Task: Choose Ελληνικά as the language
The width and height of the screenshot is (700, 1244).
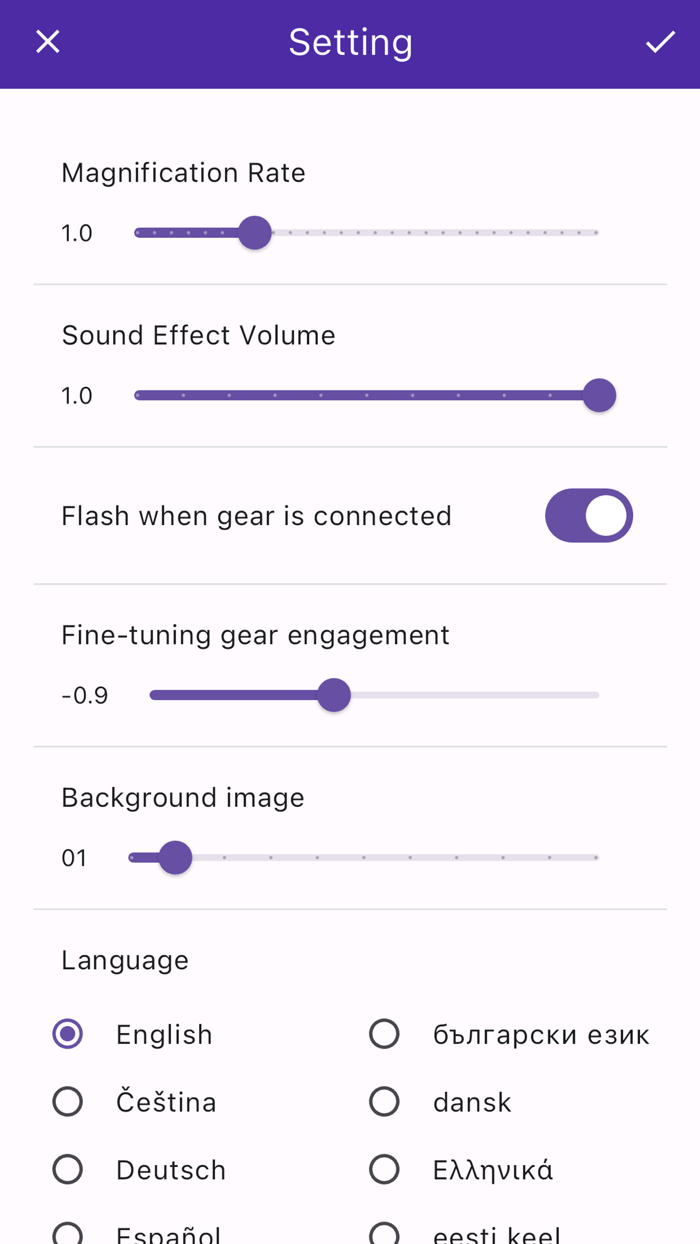Action: click(x=384, y=1168)
